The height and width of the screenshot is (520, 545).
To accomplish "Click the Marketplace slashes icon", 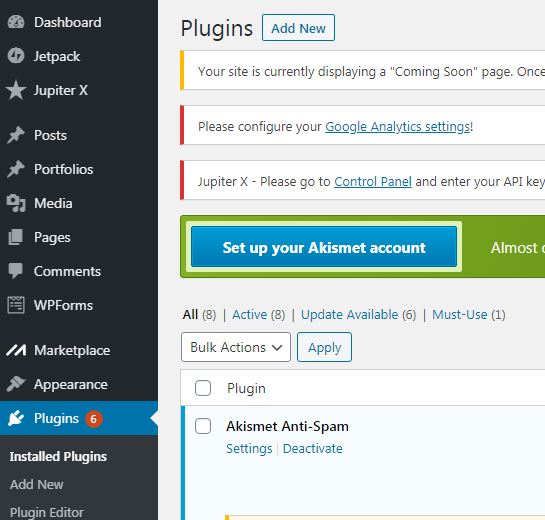I will point(16,350).
